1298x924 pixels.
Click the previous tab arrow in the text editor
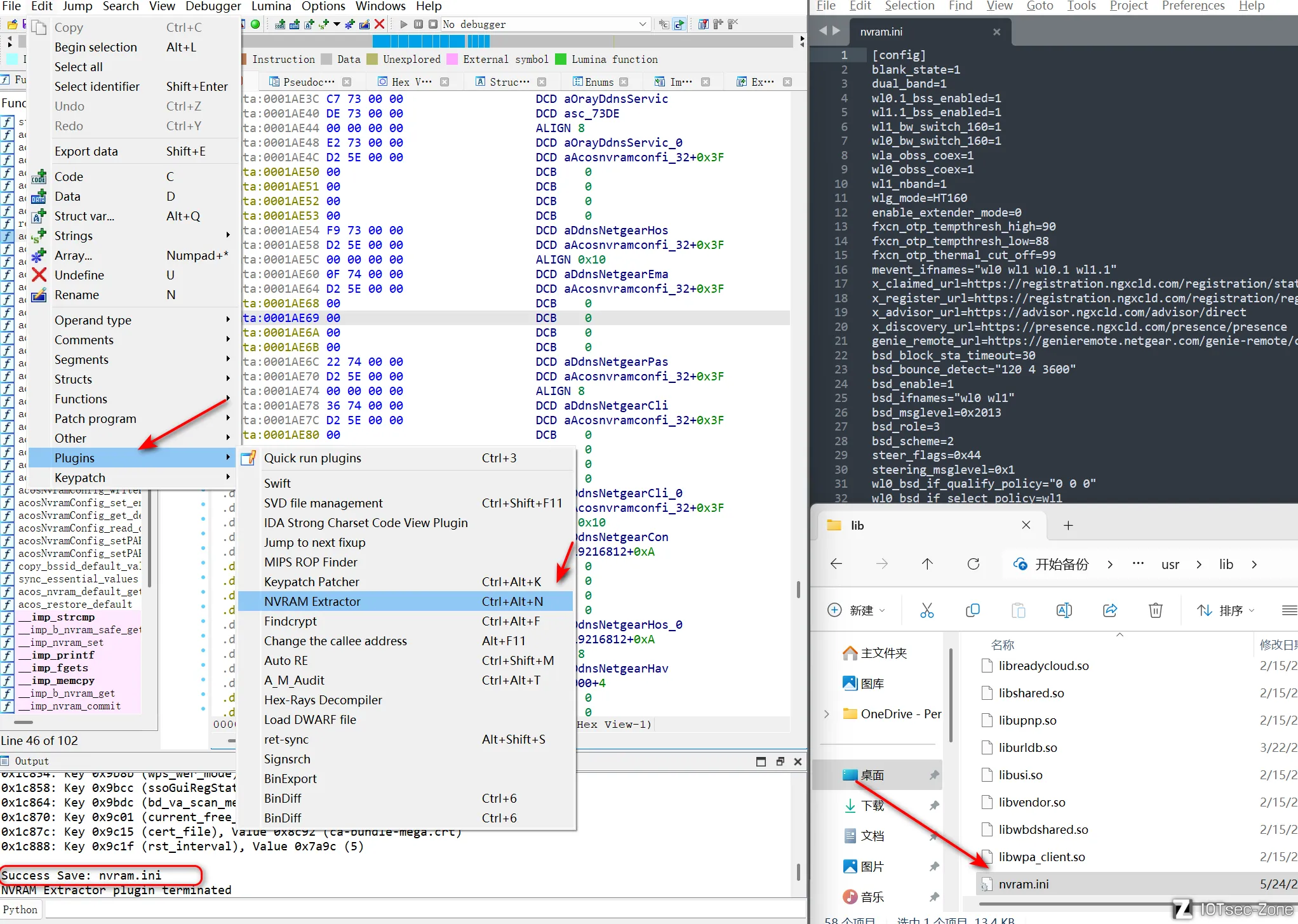click(823, 30)
